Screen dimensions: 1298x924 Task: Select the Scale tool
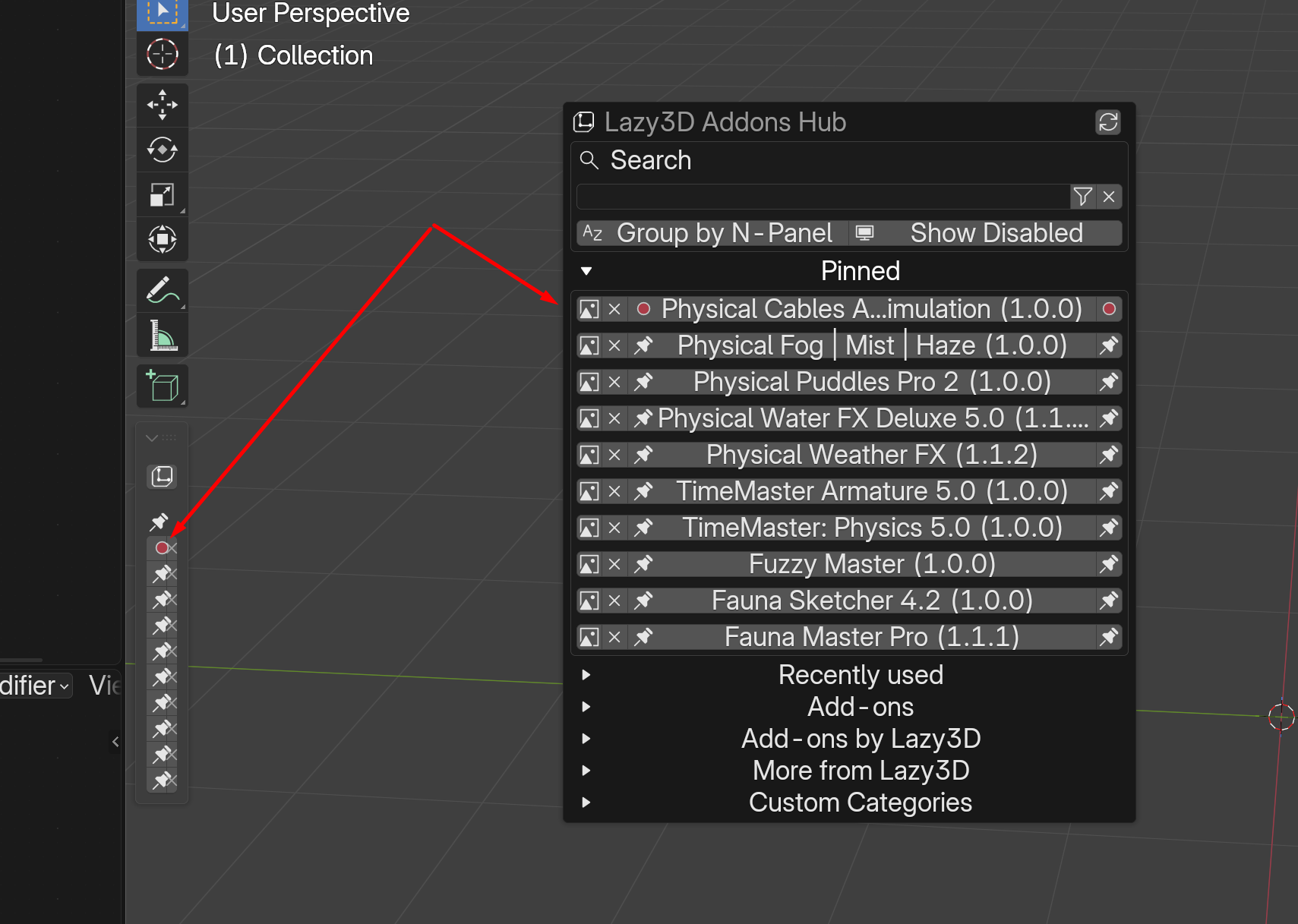(162, 194)
